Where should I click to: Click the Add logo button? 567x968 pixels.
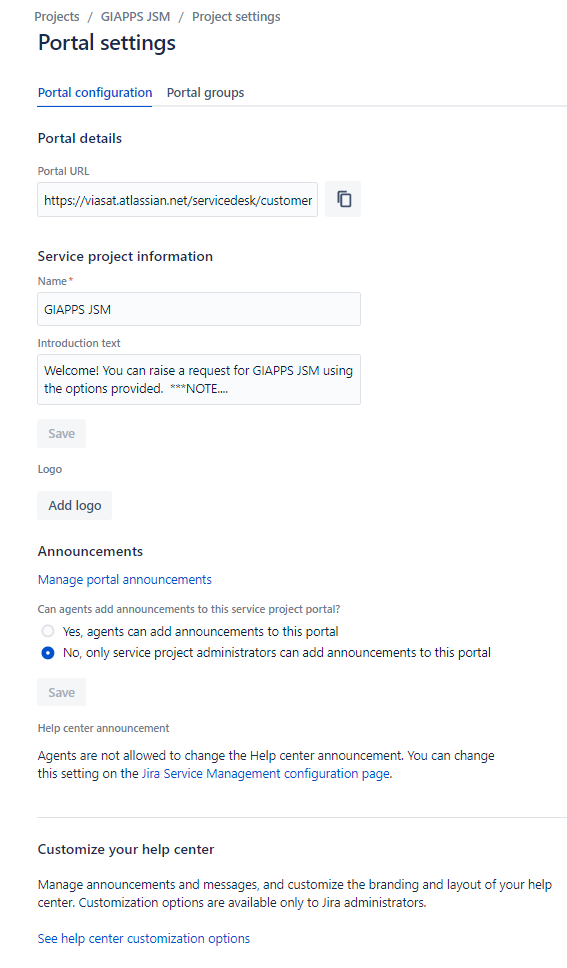pos(75,506)
